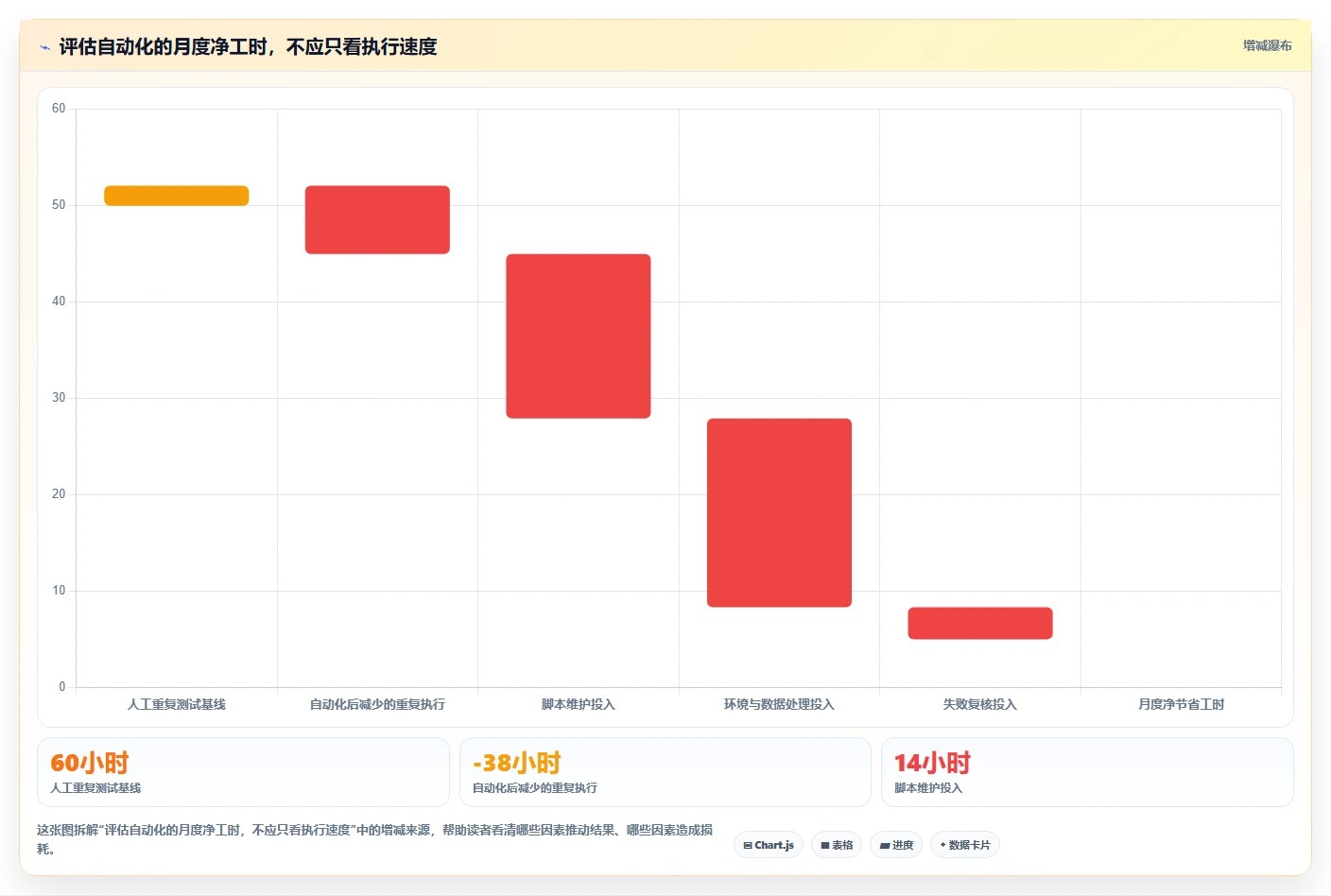Select the red 自动化后减少的重复执行 bar
Screen dimensions: 1331x896
tap(377, 219)
